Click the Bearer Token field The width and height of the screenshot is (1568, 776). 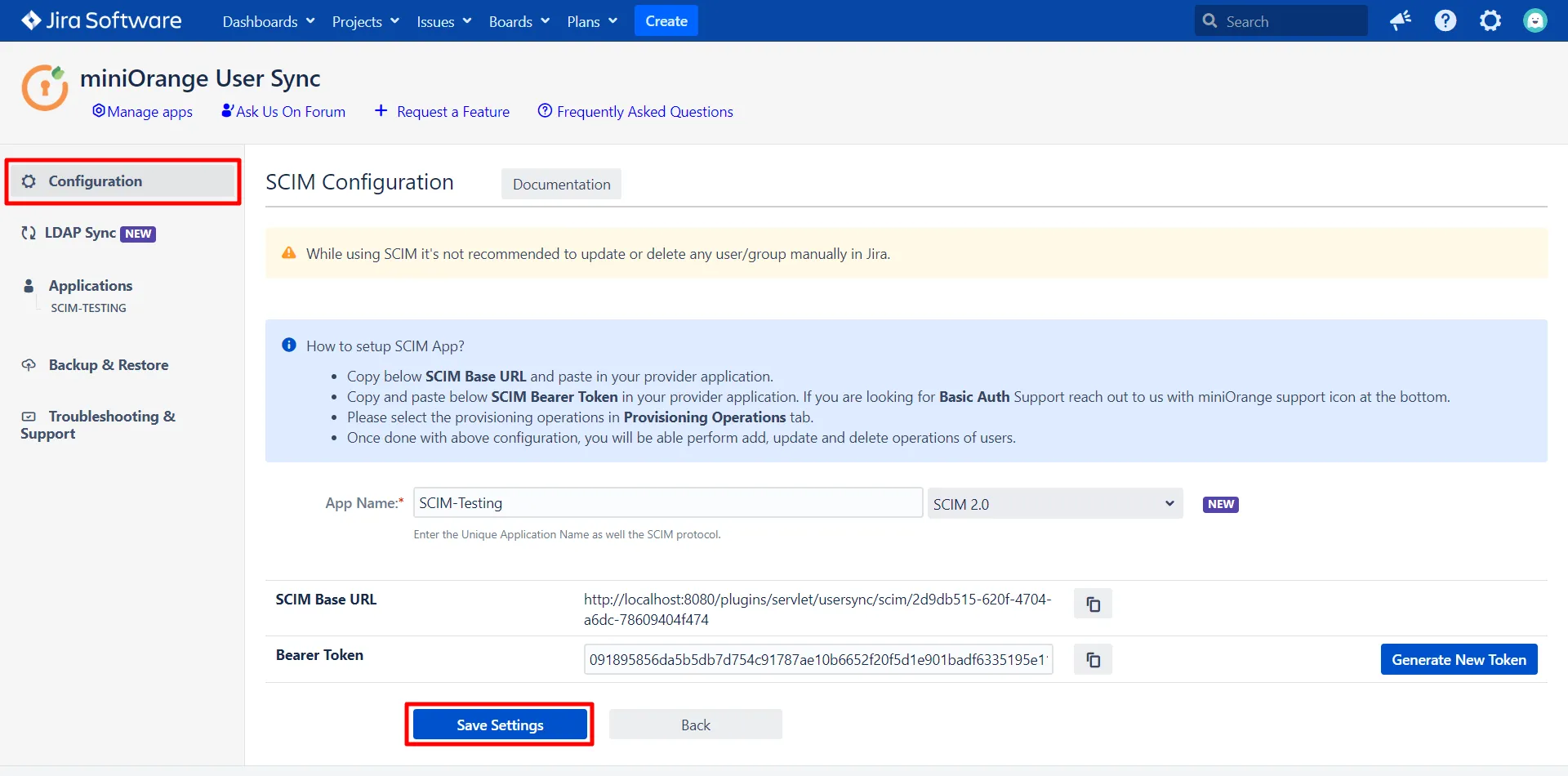pyautogui.click(x=818, y=659)
